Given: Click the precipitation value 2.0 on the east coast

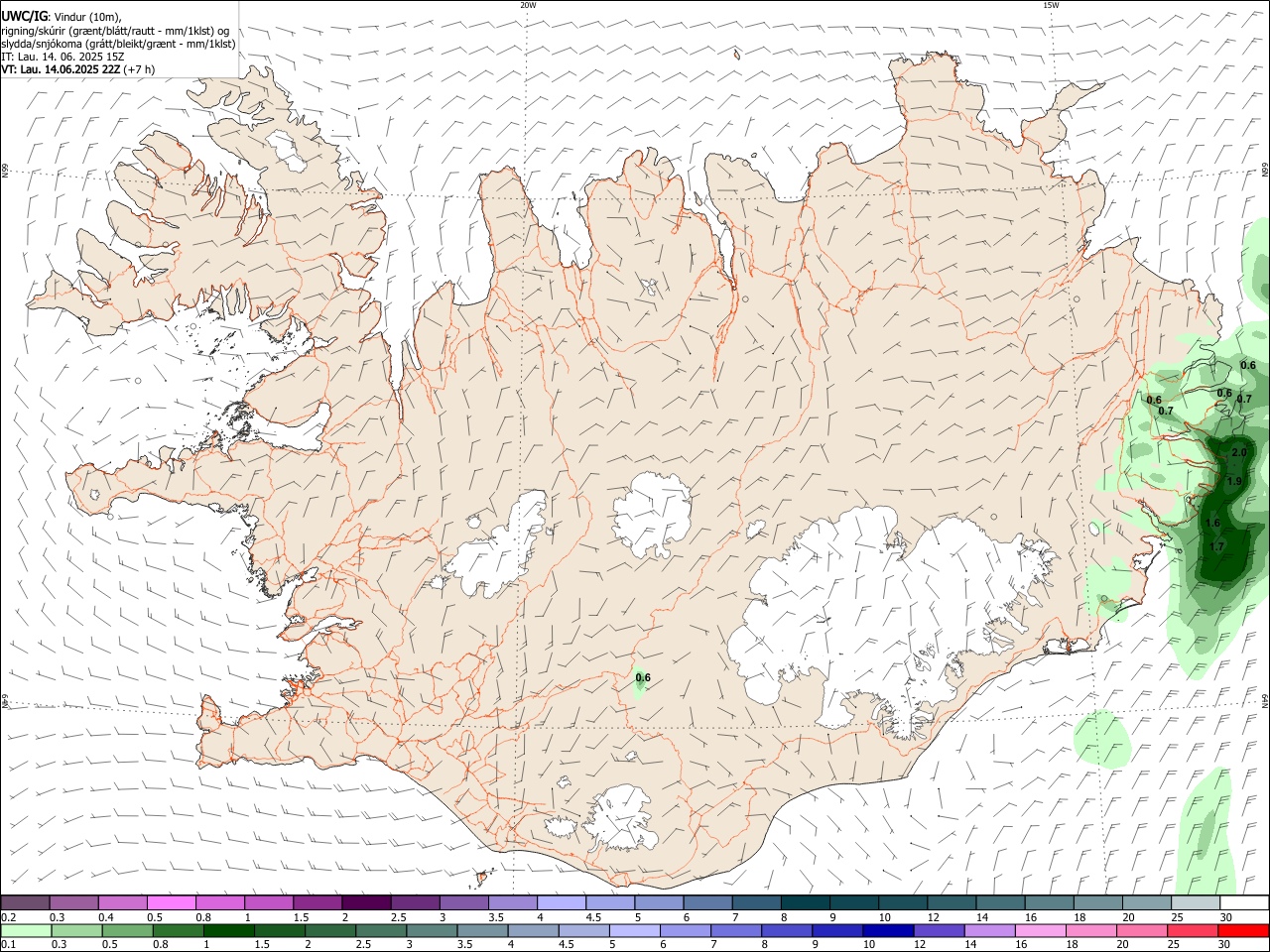Looking at the screenshot, I should tap(1238, 452).
